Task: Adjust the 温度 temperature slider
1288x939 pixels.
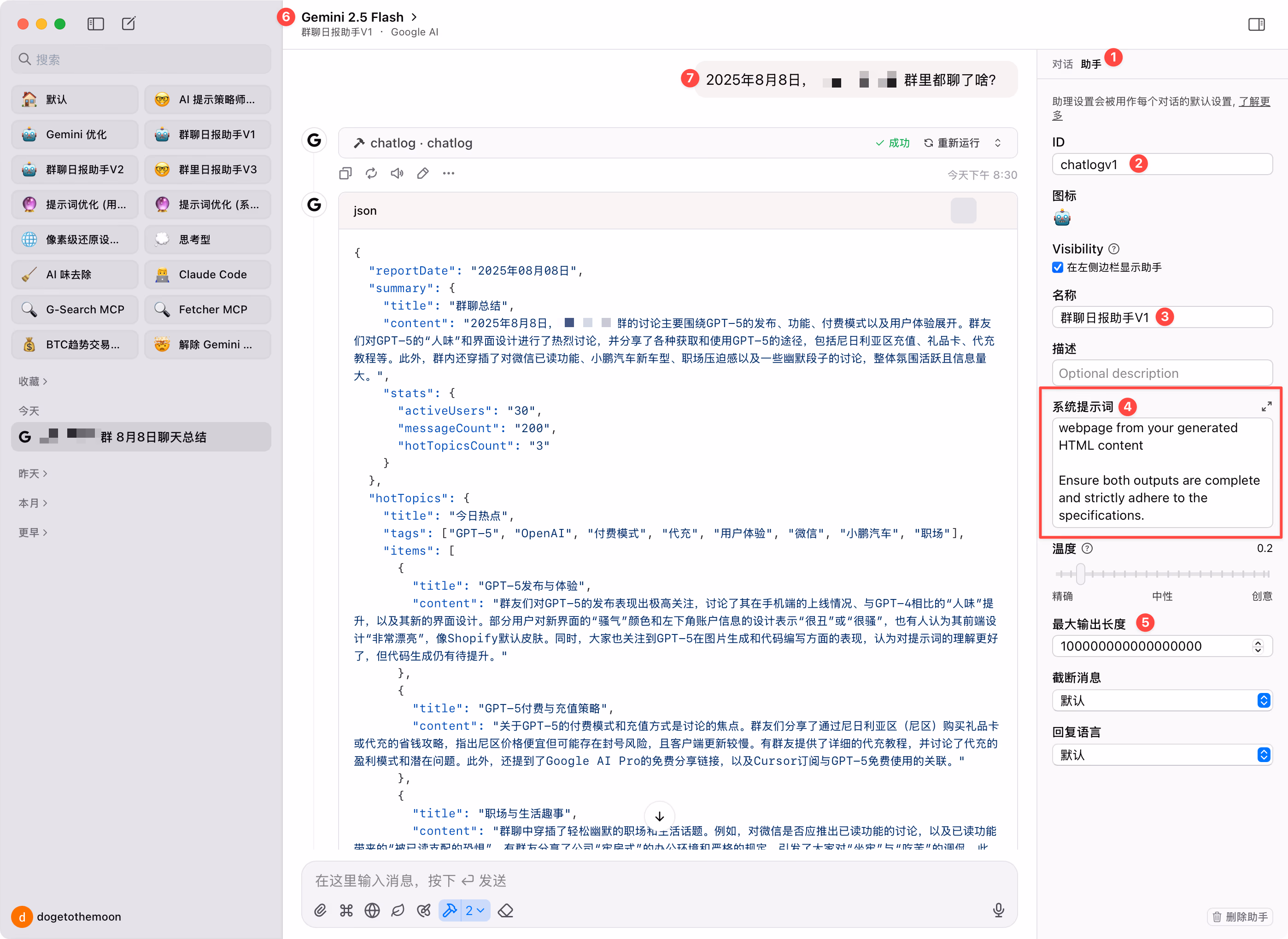Action: point(1080,574)
